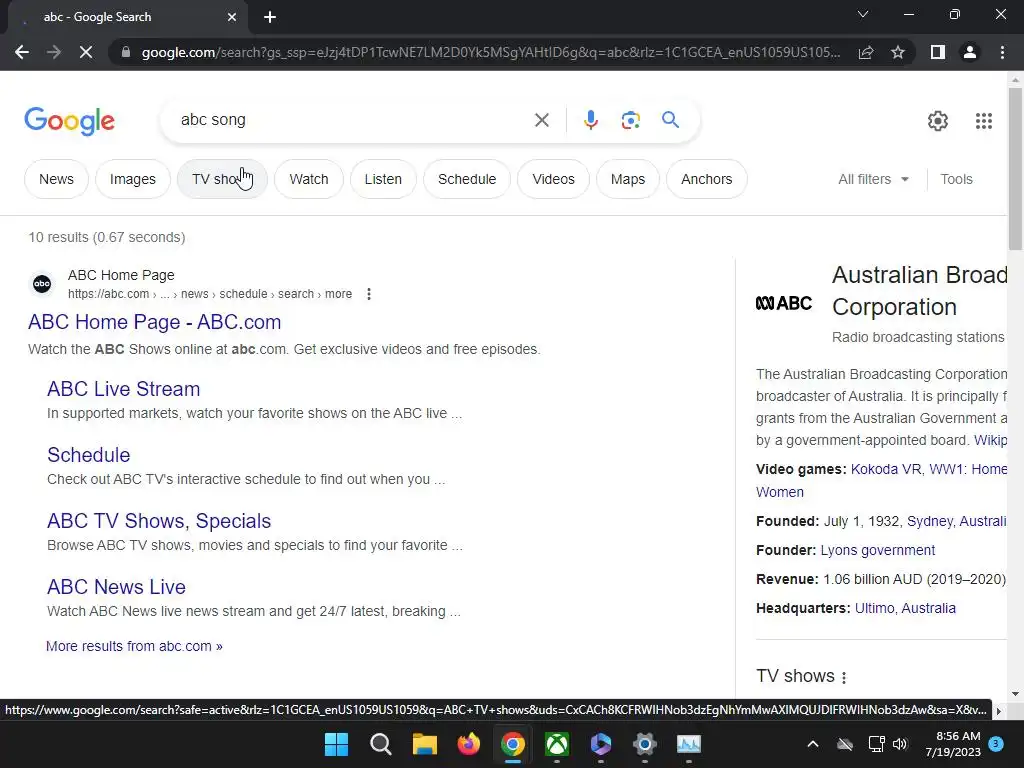This screenshot has width=1024, height=768.
Task: Submit the search with the magnifier icon
Action: click(x=670, y=120)
